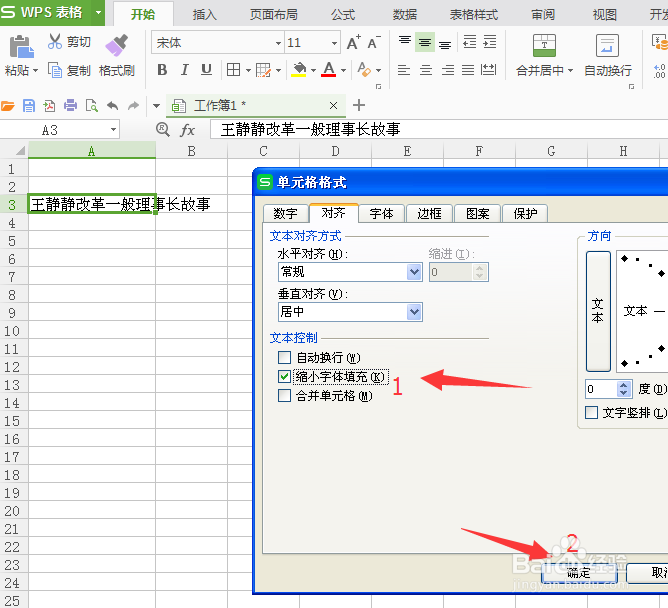
Task: Undo the last action
Action: [x=112, y=105]
